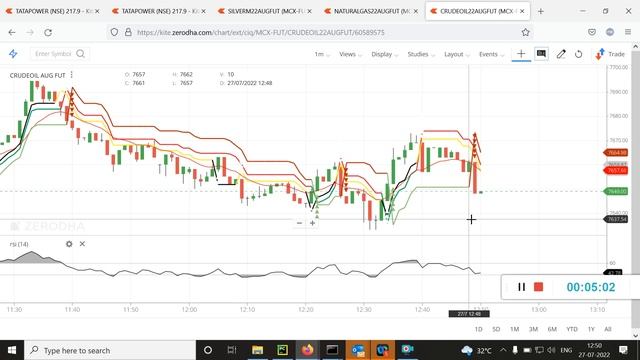Screen dimensions: 640x360
Task: Open Task View on the taskbar
Action: click(x=232, y=350)
